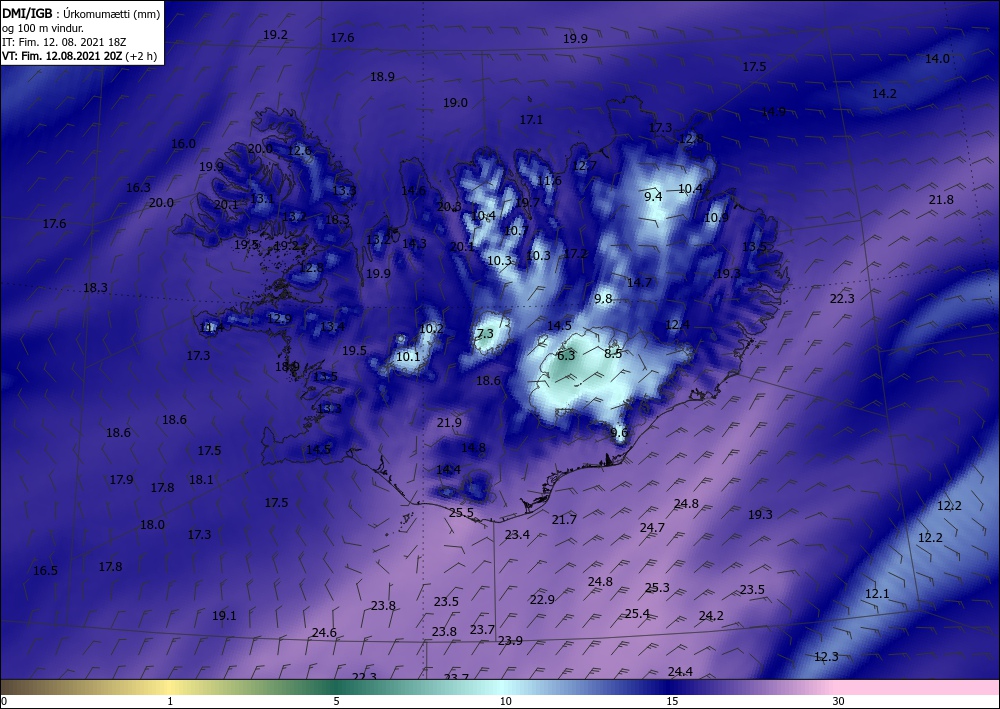The height and width of the screenshot is (709, 1000).
Task: Click the 9.4 value in the northeast
Action: 653,196
